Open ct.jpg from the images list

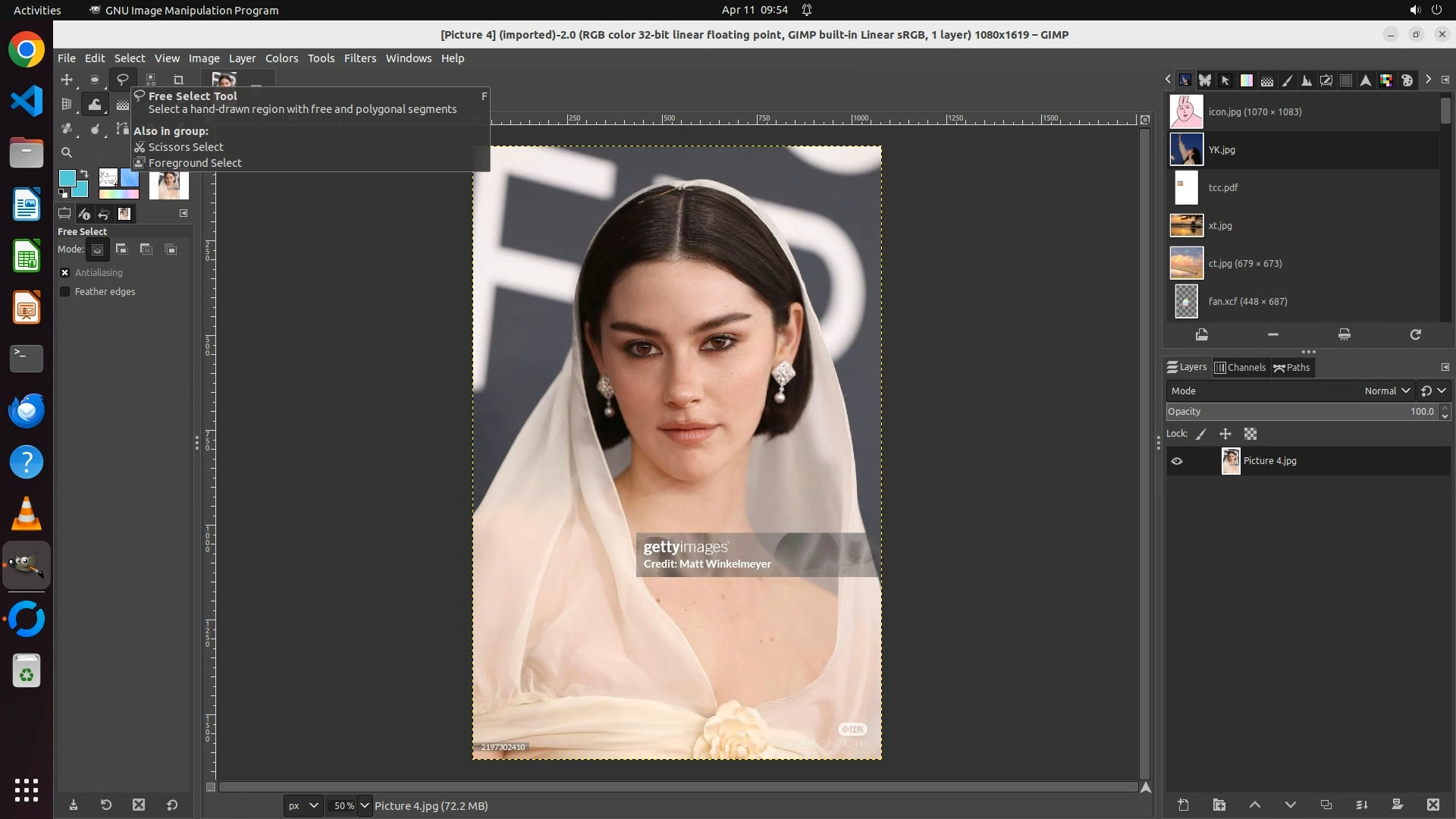click(1244, 263)
